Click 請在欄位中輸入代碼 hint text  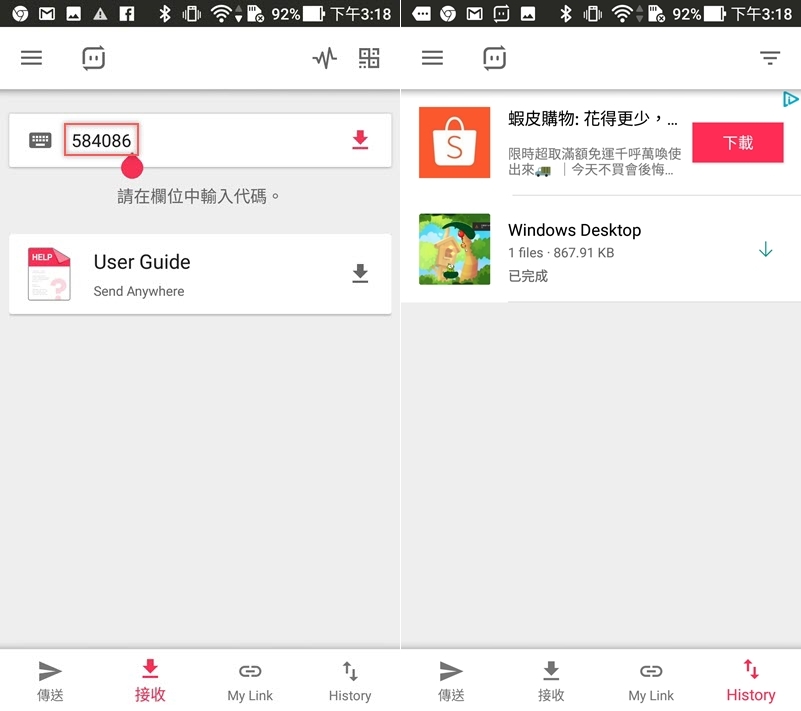(x=198, y=196)
